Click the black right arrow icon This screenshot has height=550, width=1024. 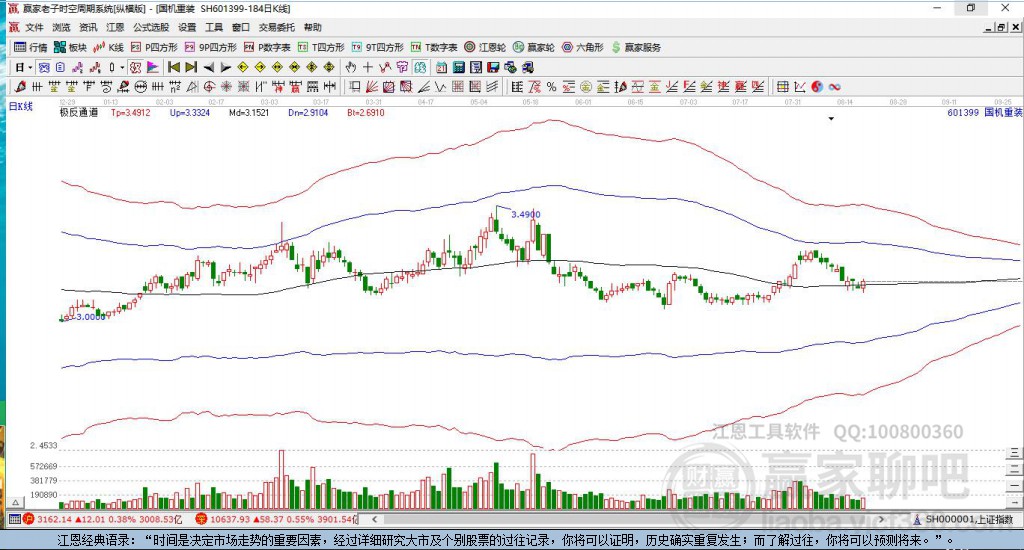coord(225,67)
